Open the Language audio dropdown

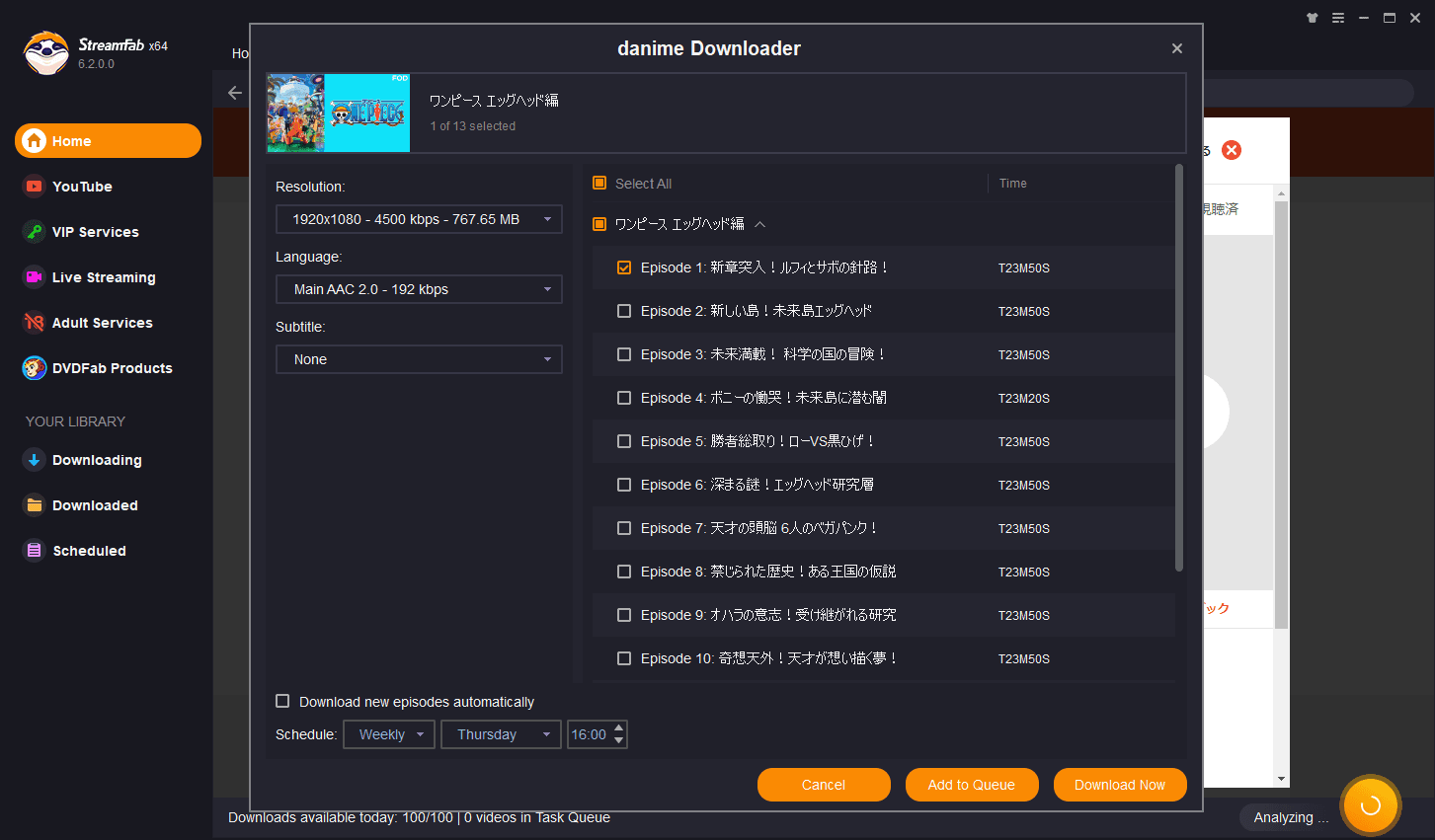pyautogui.click(x=419, y=289)
